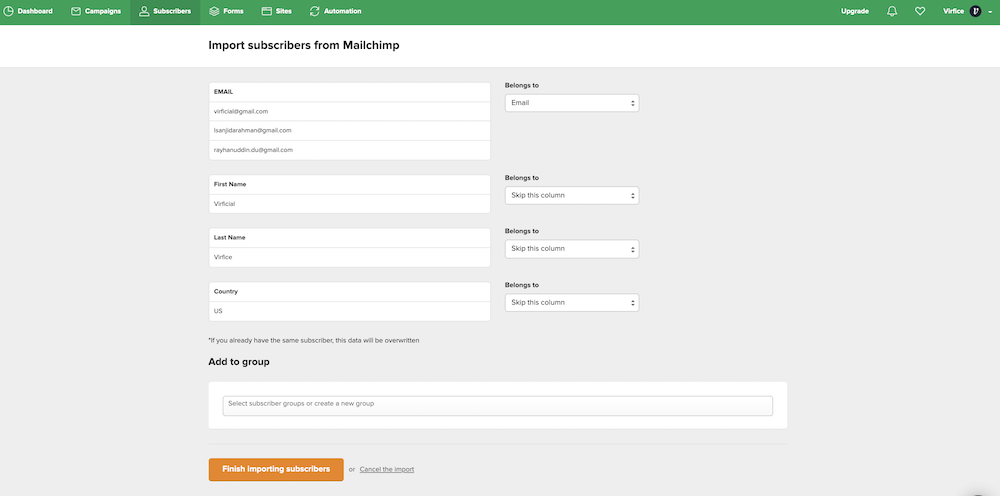Viewport: 1000px width, 496px height.
Task: Click the Last Name column header
Action: click(349, 237)
